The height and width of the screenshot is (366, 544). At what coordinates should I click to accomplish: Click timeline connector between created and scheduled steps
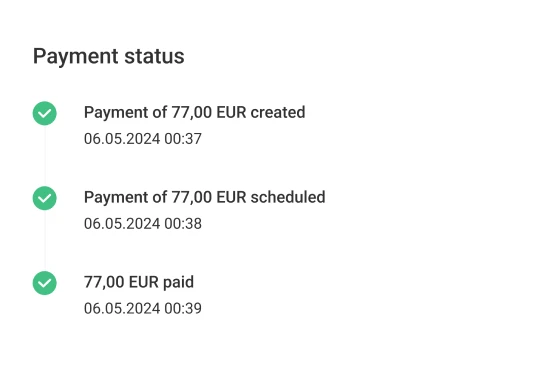(45, 155)
